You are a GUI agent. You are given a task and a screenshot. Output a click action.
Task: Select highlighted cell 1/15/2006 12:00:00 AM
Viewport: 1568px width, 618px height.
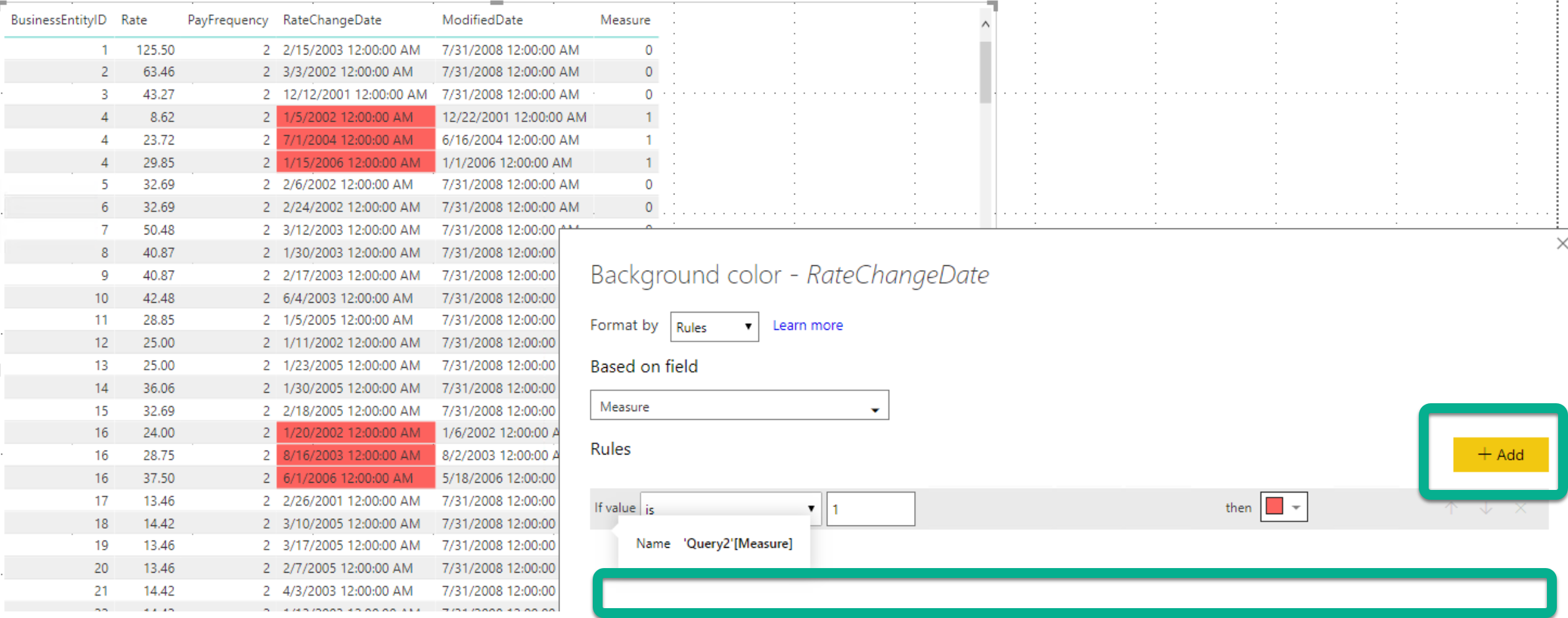pos(356,162)
